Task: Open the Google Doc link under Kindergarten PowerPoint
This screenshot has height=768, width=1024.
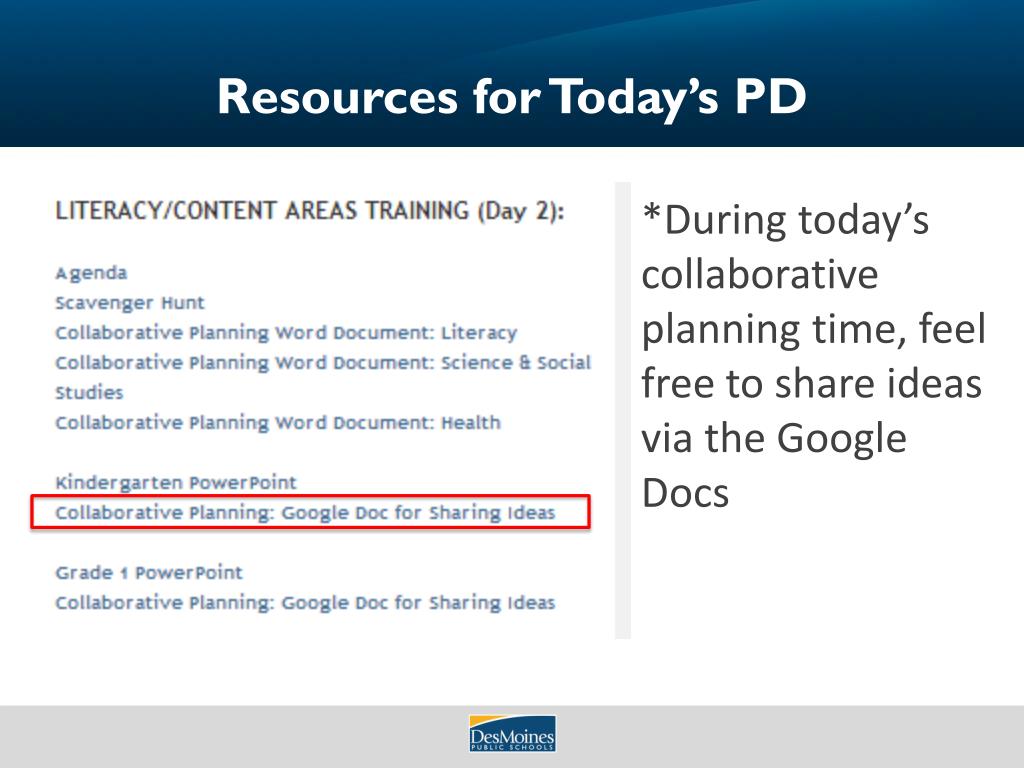Action: click(x=305, y=513)
